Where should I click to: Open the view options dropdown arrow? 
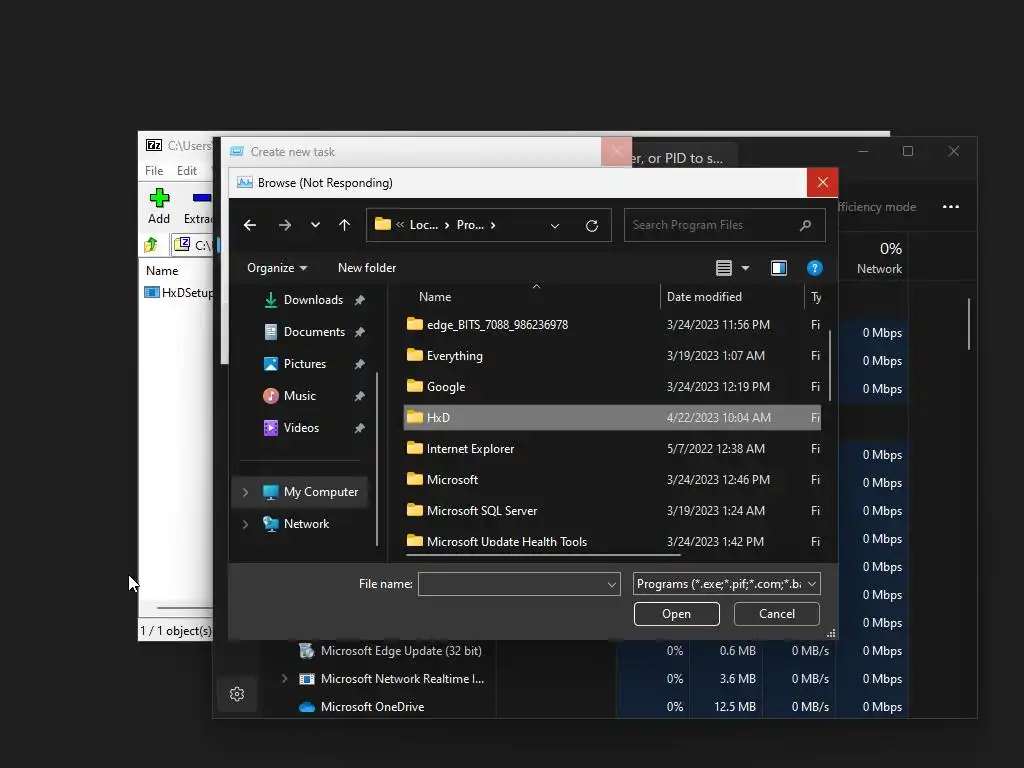coord(745,268)
